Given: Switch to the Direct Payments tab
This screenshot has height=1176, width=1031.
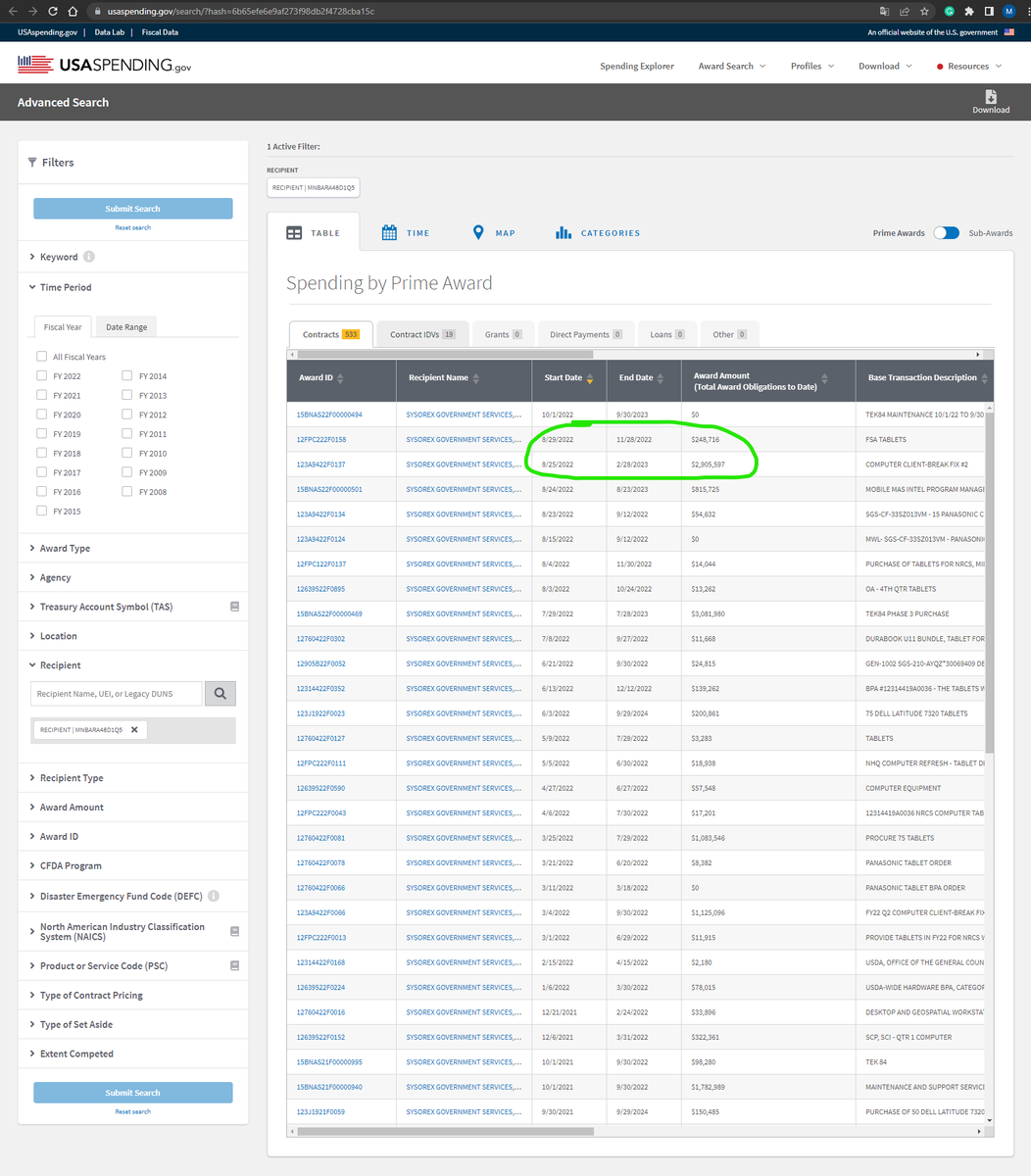Looking at the screenshot, I should tap(586, 334).
